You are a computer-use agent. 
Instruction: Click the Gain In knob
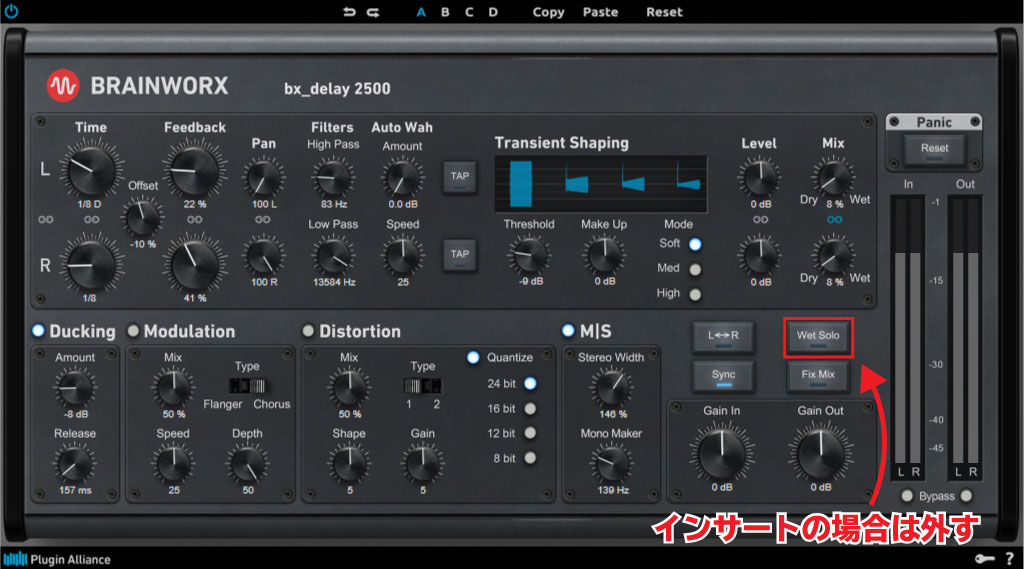pyautogui.click(x=722, y=452)
